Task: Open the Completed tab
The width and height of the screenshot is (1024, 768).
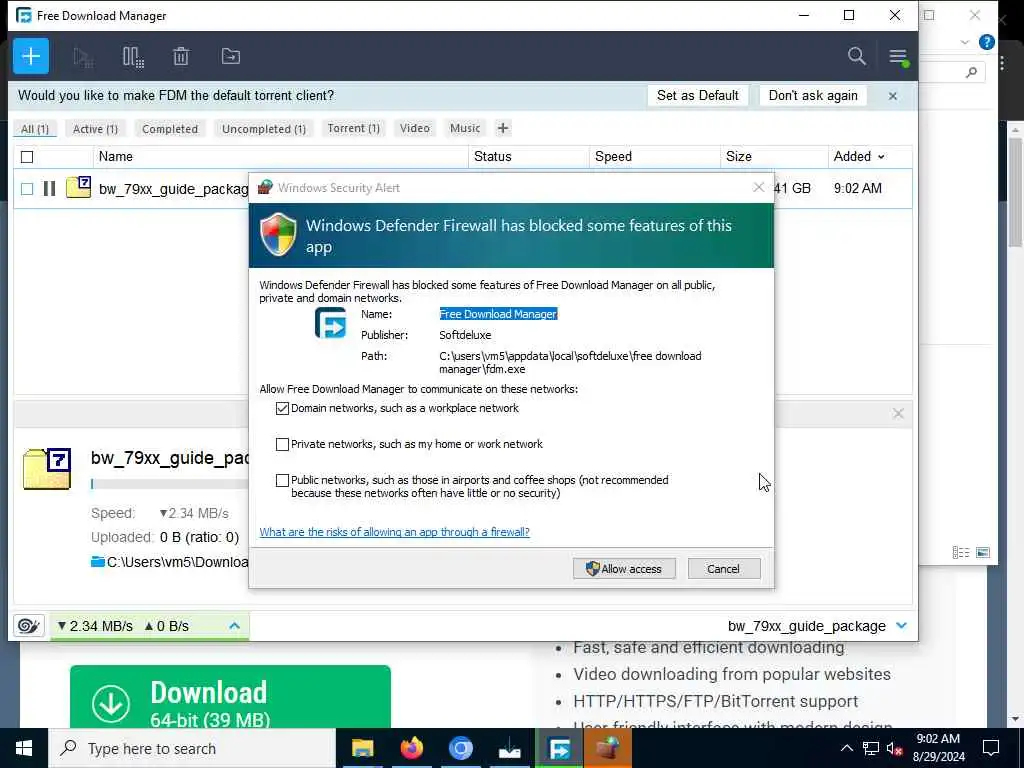Action: click(x=170, y=129)
